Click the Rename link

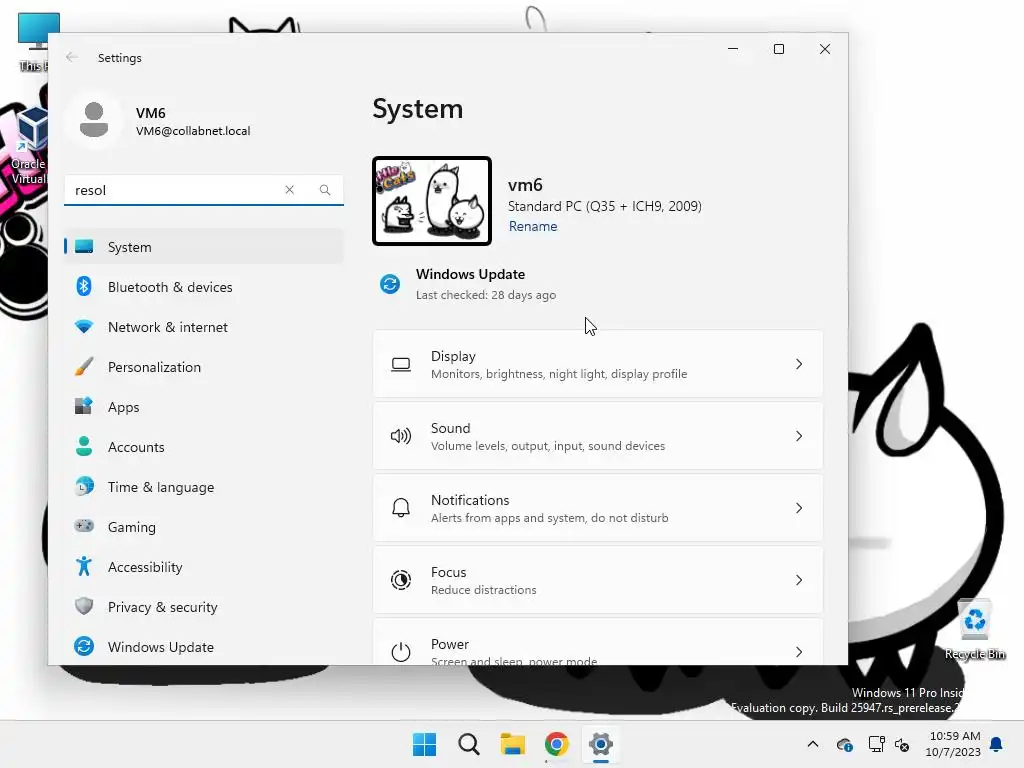(x=533, y=226)
